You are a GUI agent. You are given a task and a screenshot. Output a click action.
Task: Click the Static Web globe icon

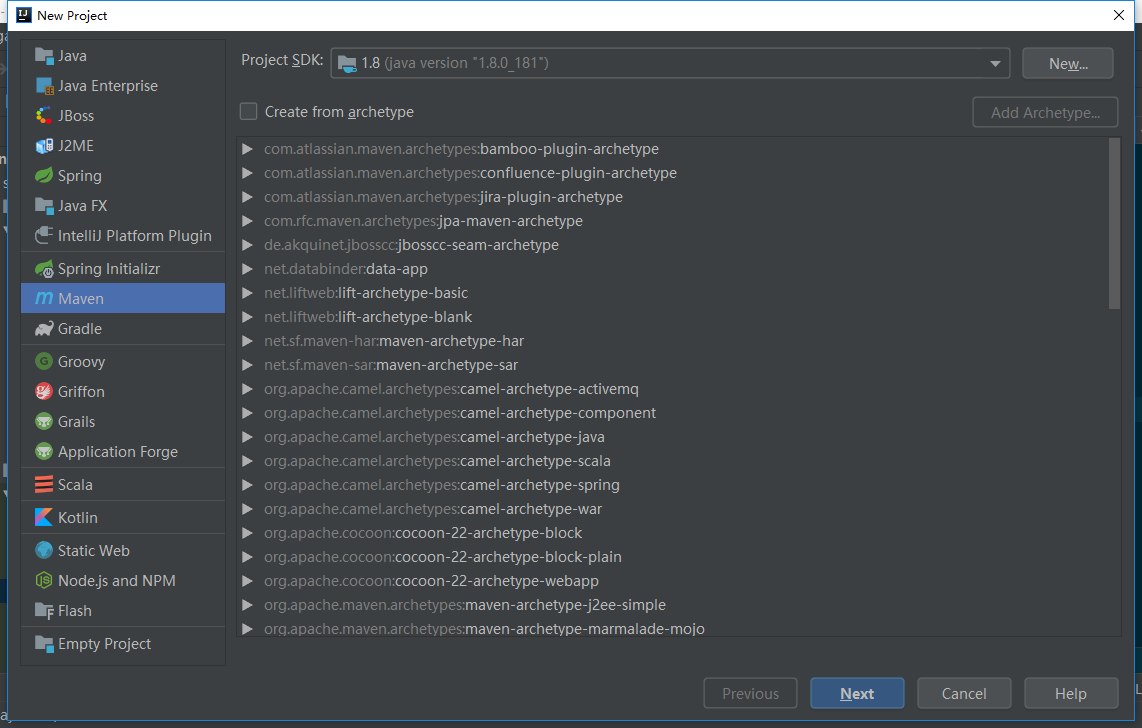coord(44,550)
